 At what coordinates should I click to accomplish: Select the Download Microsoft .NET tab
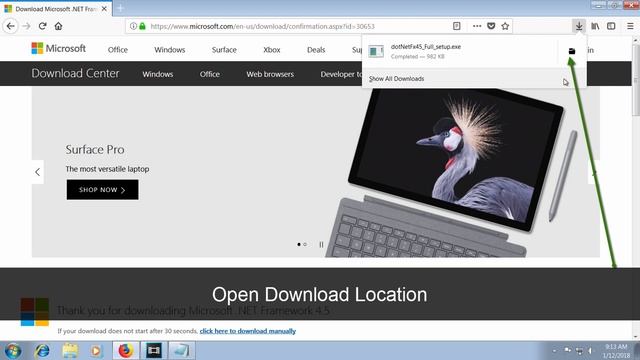[x=56, y=9]
